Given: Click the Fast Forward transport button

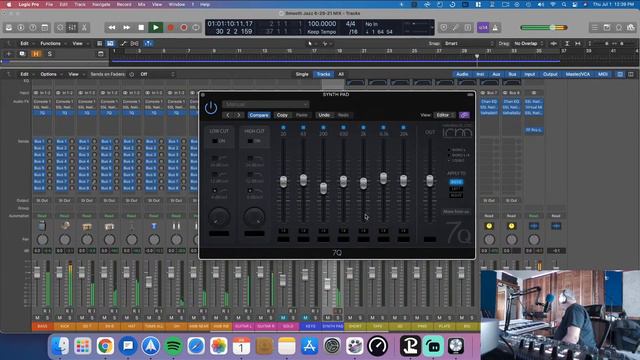Looking at the screenshot, I should pyautogui.click(x=127, y=28).
